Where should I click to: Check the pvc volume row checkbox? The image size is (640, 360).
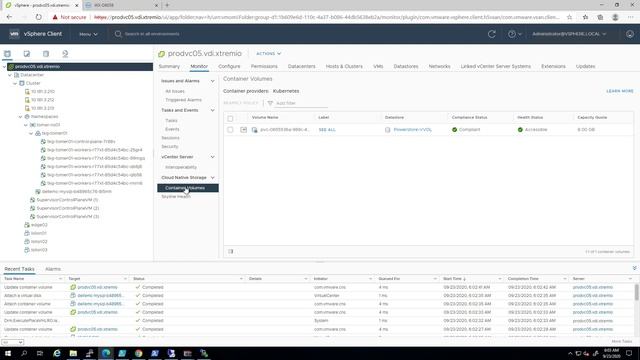pos(230,130)
